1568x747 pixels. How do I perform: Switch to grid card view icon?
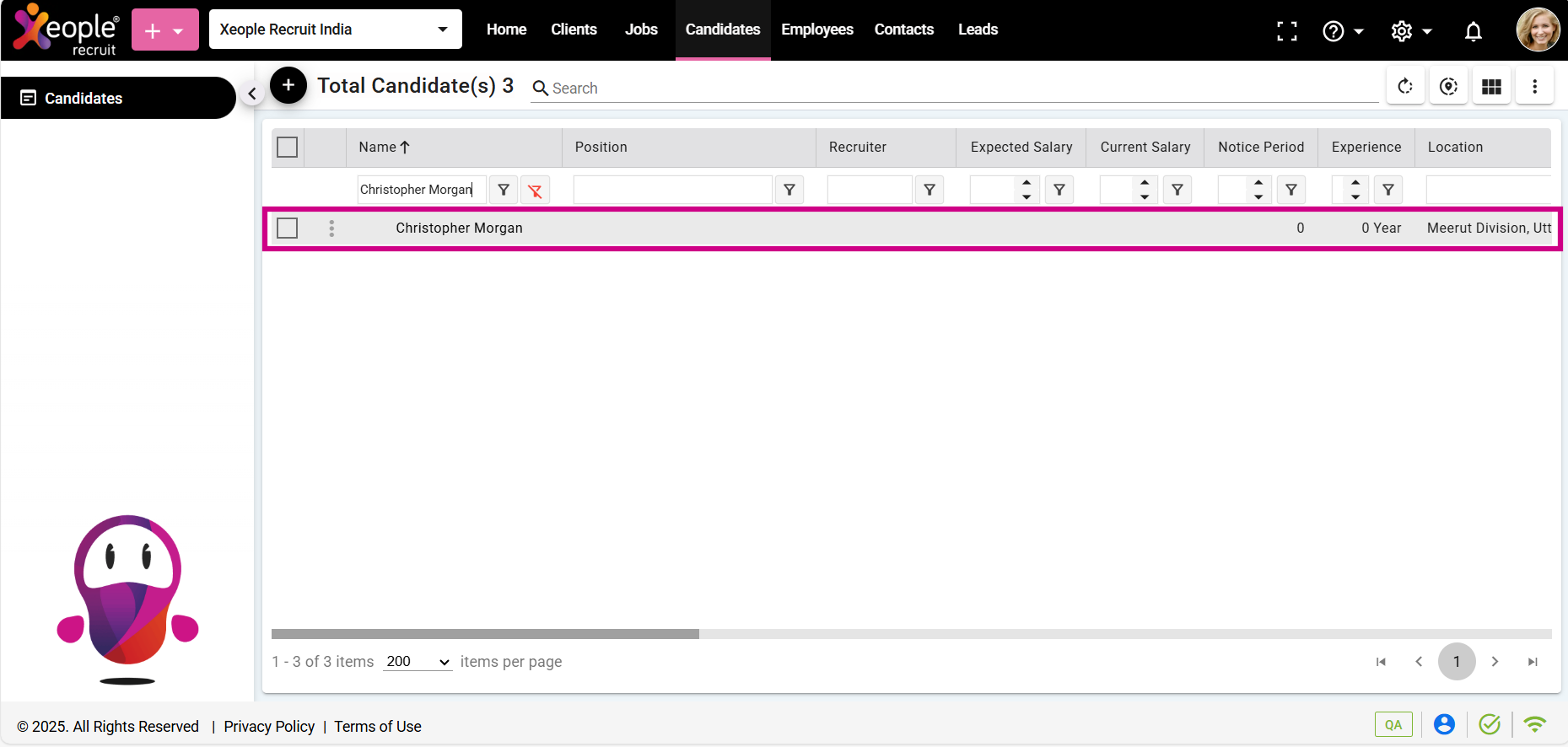coord(1491,87)
